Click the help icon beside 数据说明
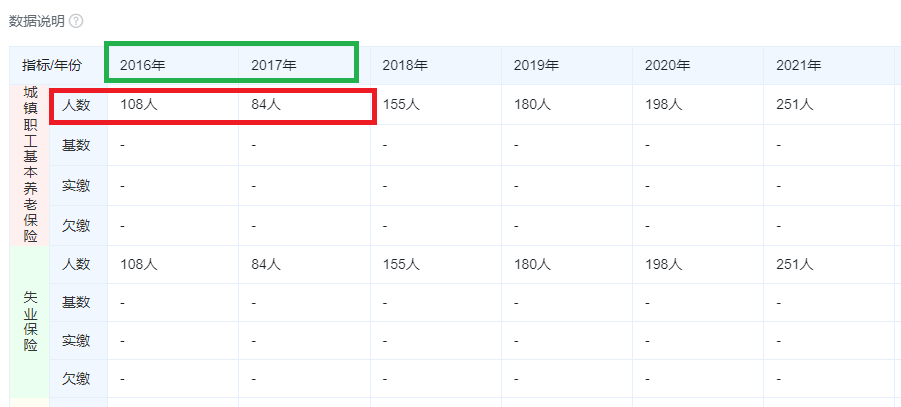This screenshot has width=901, height=407. [76, 21]
